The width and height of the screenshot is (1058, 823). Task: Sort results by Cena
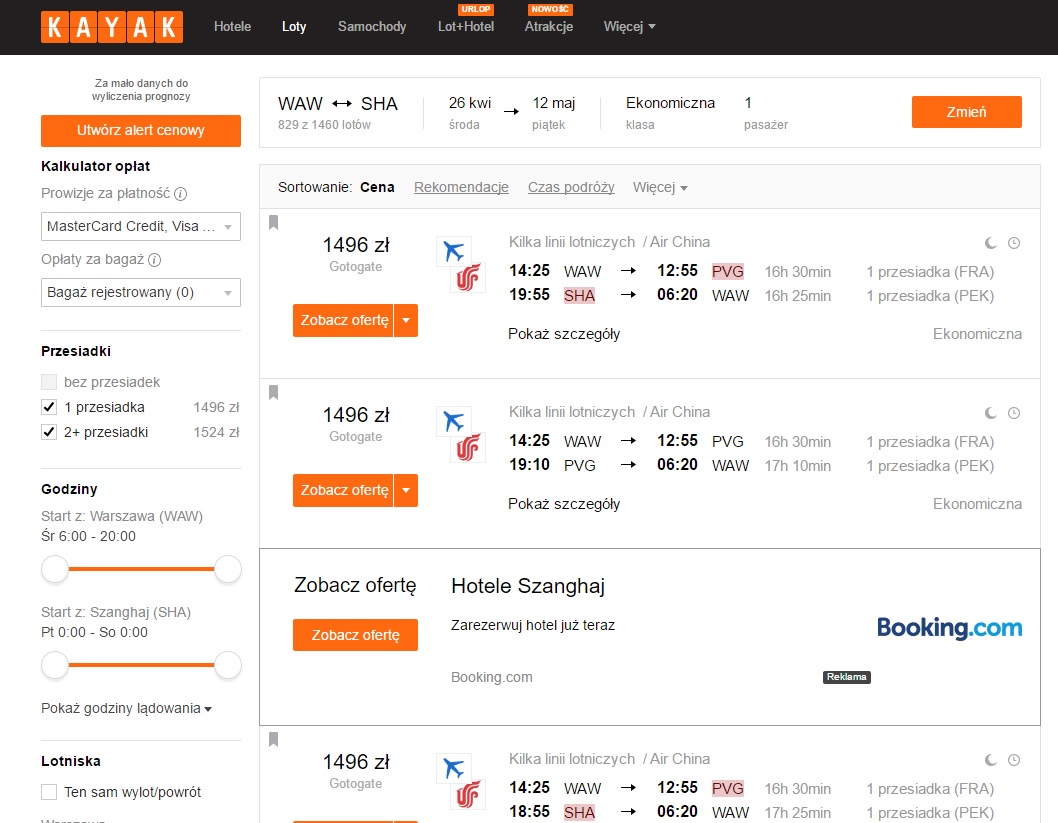pyautogui.click(x=377, y=188)
